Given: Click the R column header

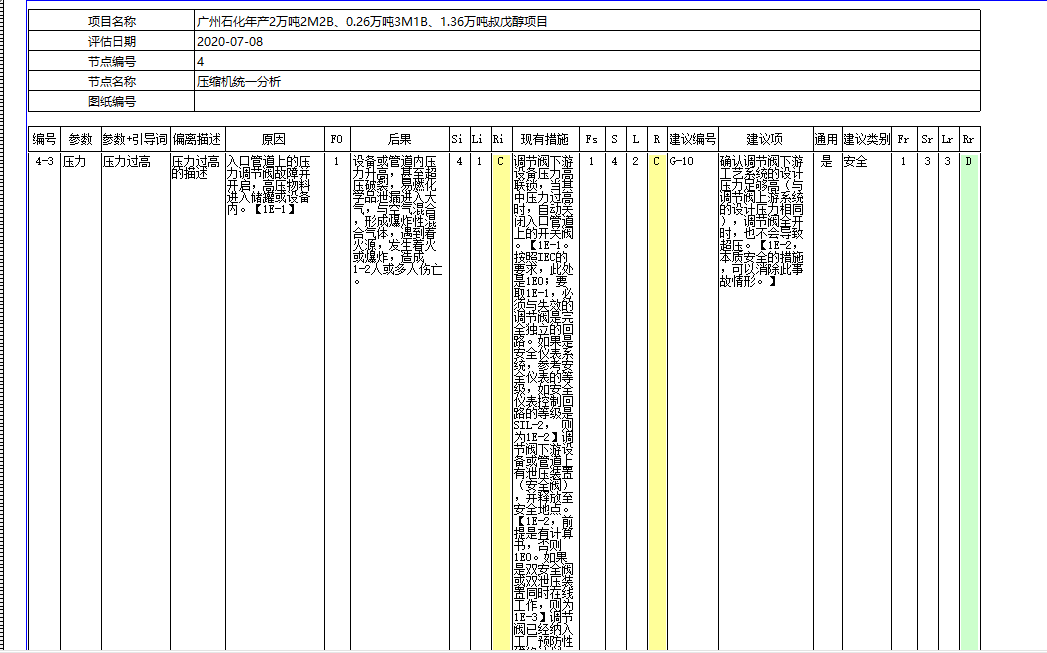Looking at the screenshot, I should [x=657, y=139].
